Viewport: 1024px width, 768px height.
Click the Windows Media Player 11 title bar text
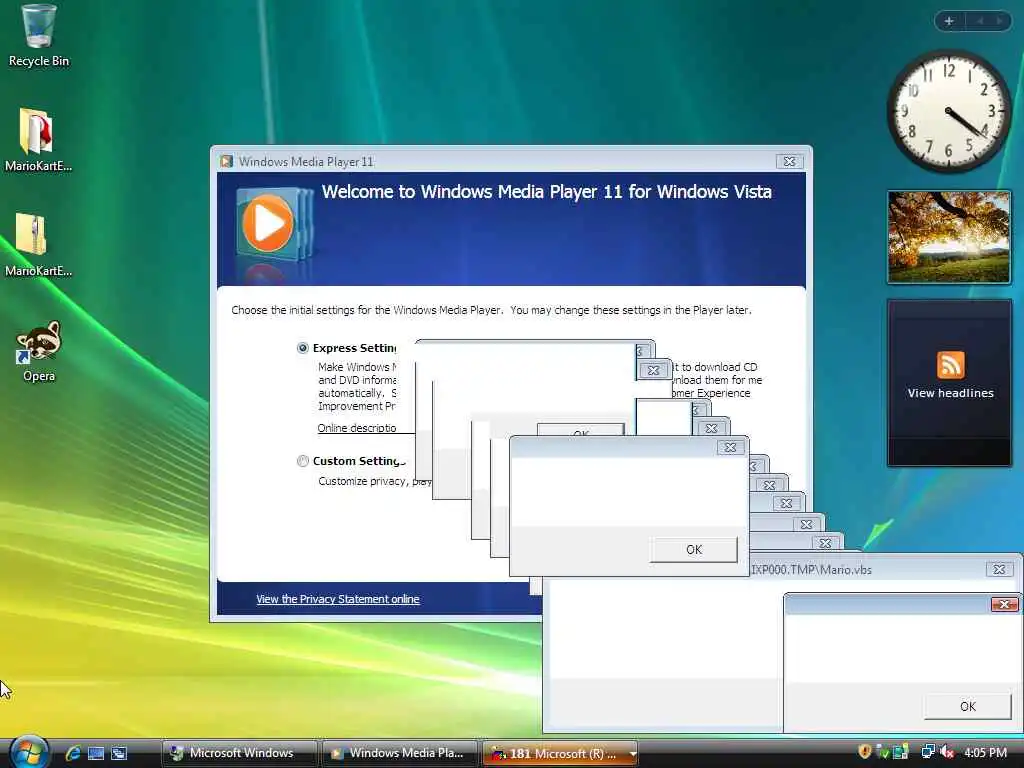[x=306, y=162]
